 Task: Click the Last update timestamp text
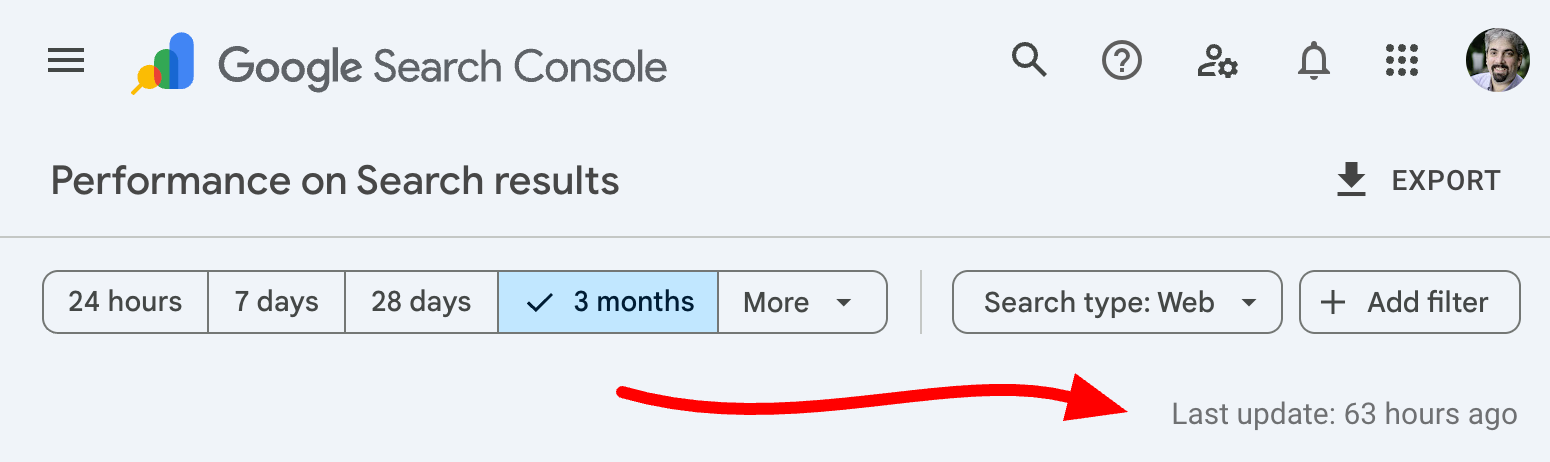pos(1344,414)
